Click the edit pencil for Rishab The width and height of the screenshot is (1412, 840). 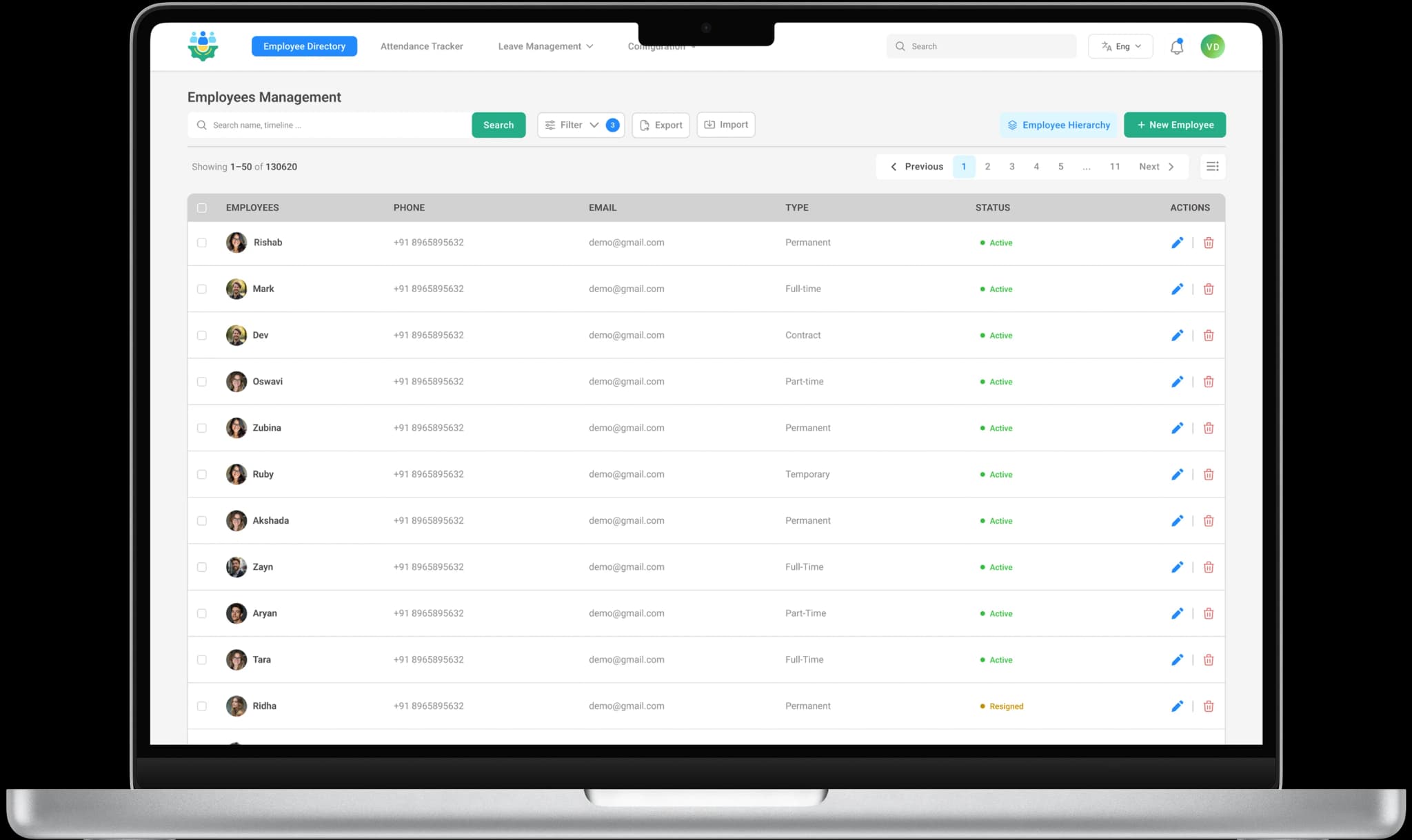click(1177, 243)
